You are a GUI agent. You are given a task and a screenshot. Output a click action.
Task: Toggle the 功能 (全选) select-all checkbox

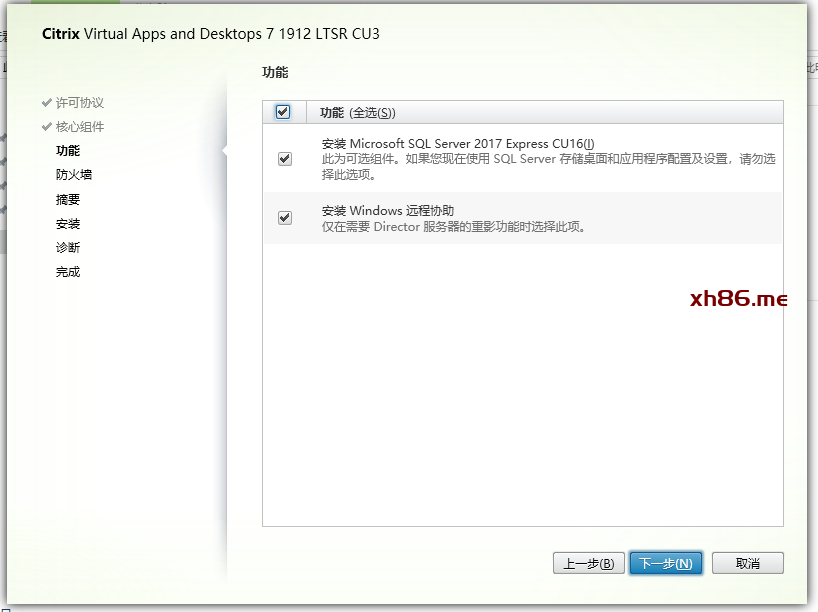tap(283, 112)
